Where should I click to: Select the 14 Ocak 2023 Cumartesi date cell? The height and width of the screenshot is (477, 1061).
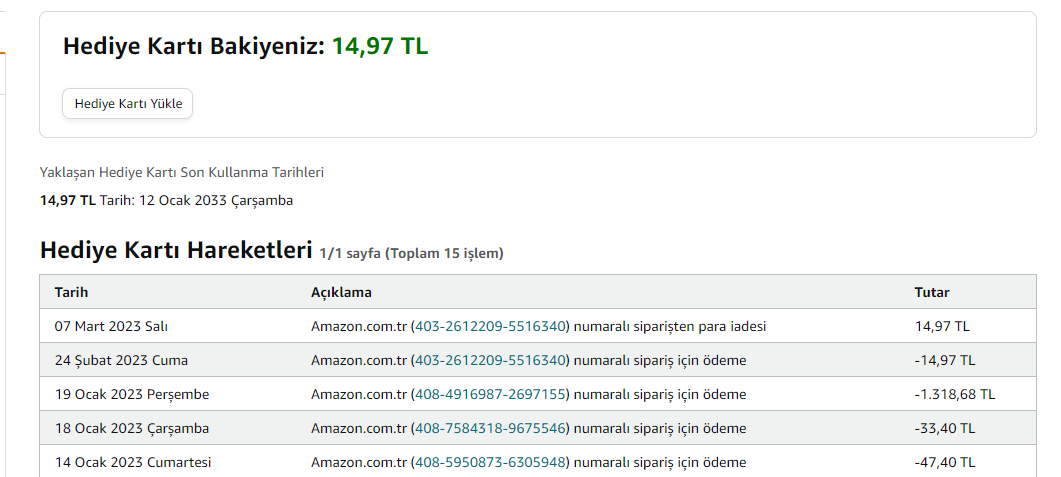pos(133,462)
